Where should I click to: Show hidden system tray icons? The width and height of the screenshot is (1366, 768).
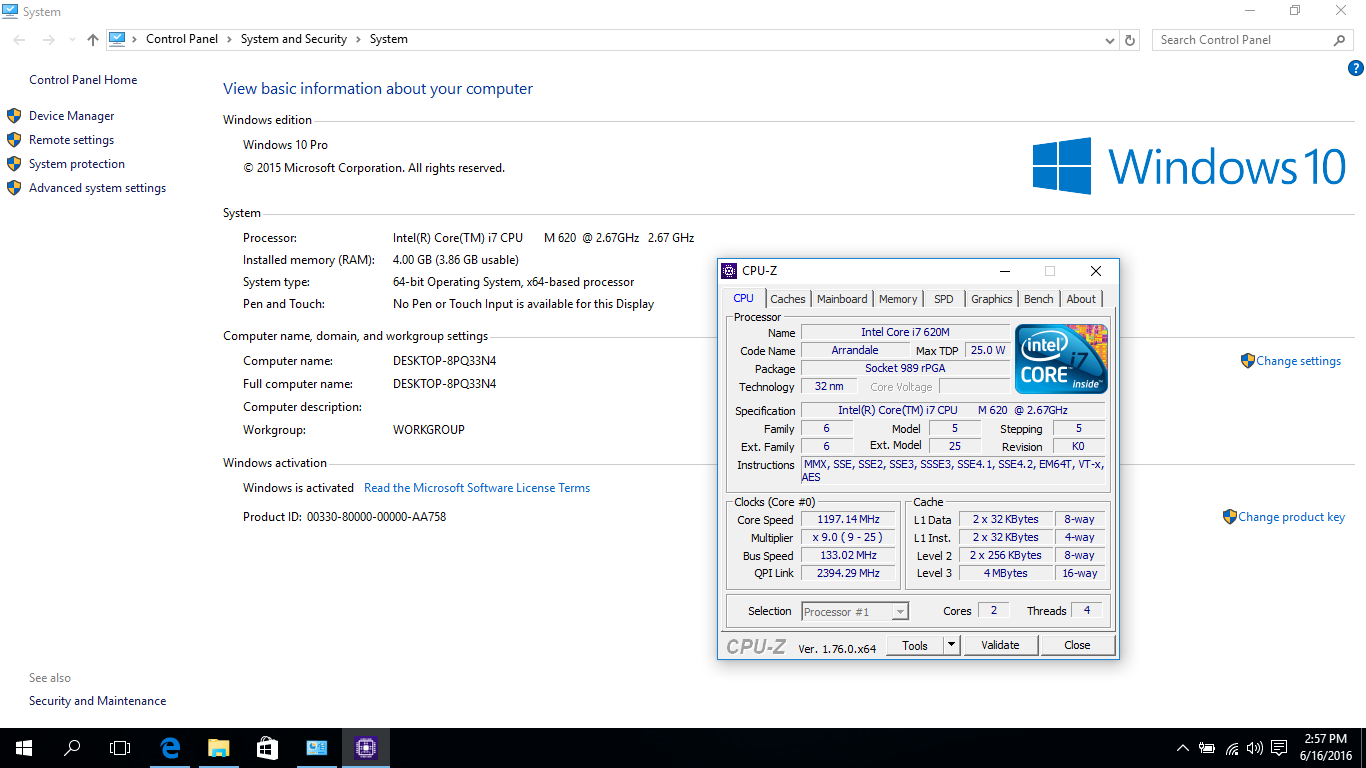(1183, 748)
